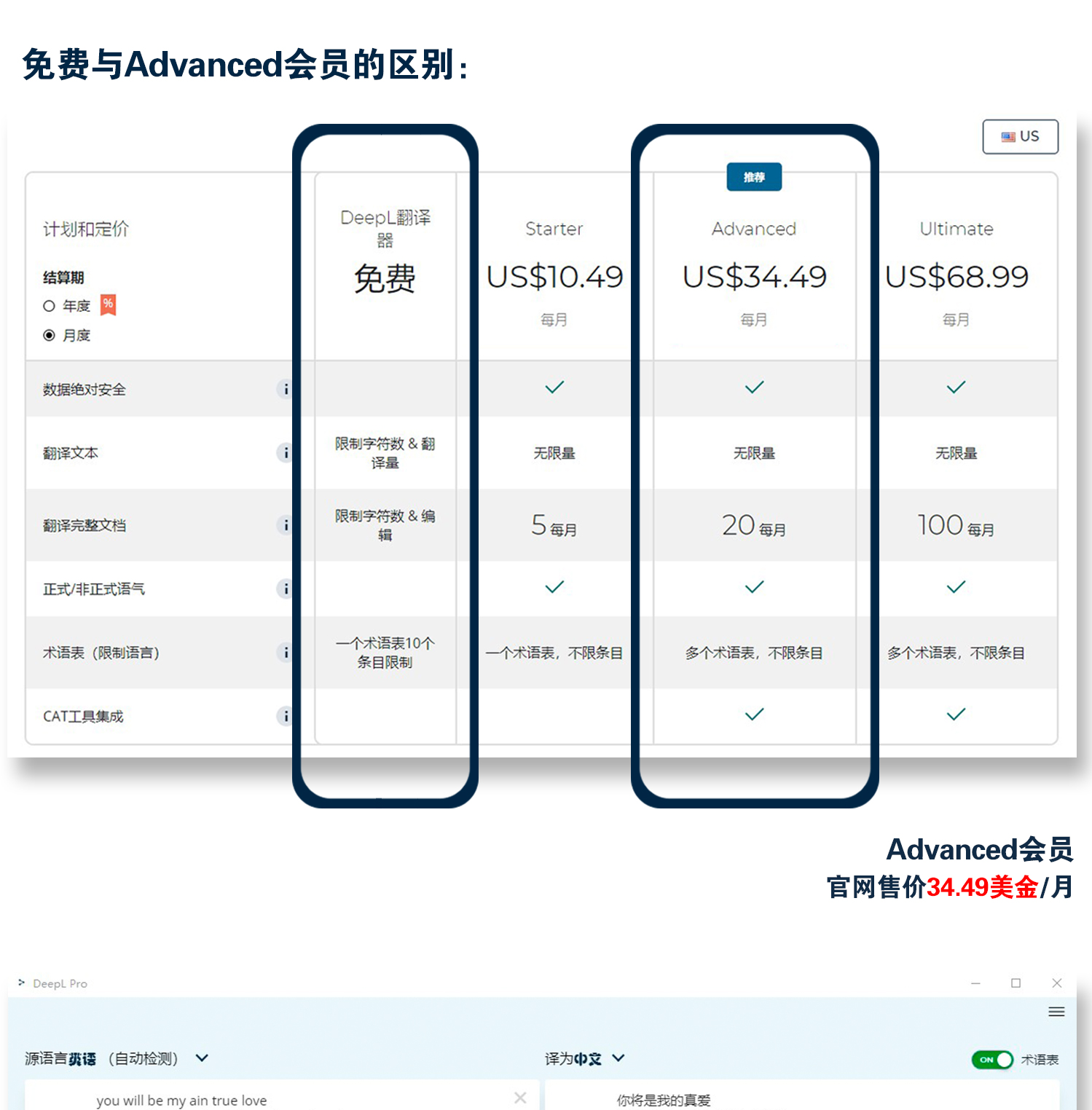This screenshot has height=1110, width=1092.
Task: Click the 每月 label under Starter price
Action: (554, 320)
